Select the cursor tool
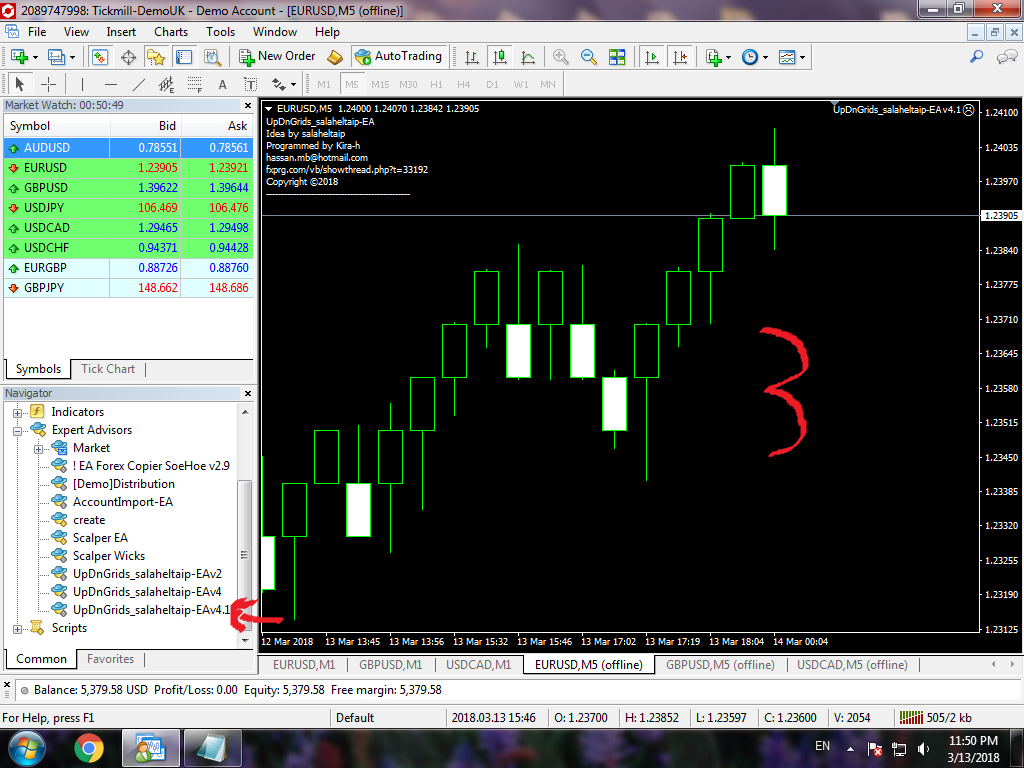 click(20, 84)
